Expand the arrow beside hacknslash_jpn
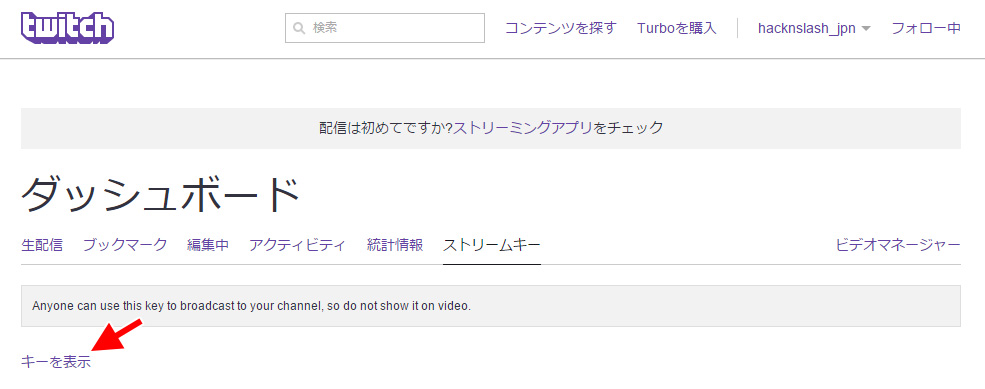This screenshot has width=985, height=389. [x=866, y=29]
